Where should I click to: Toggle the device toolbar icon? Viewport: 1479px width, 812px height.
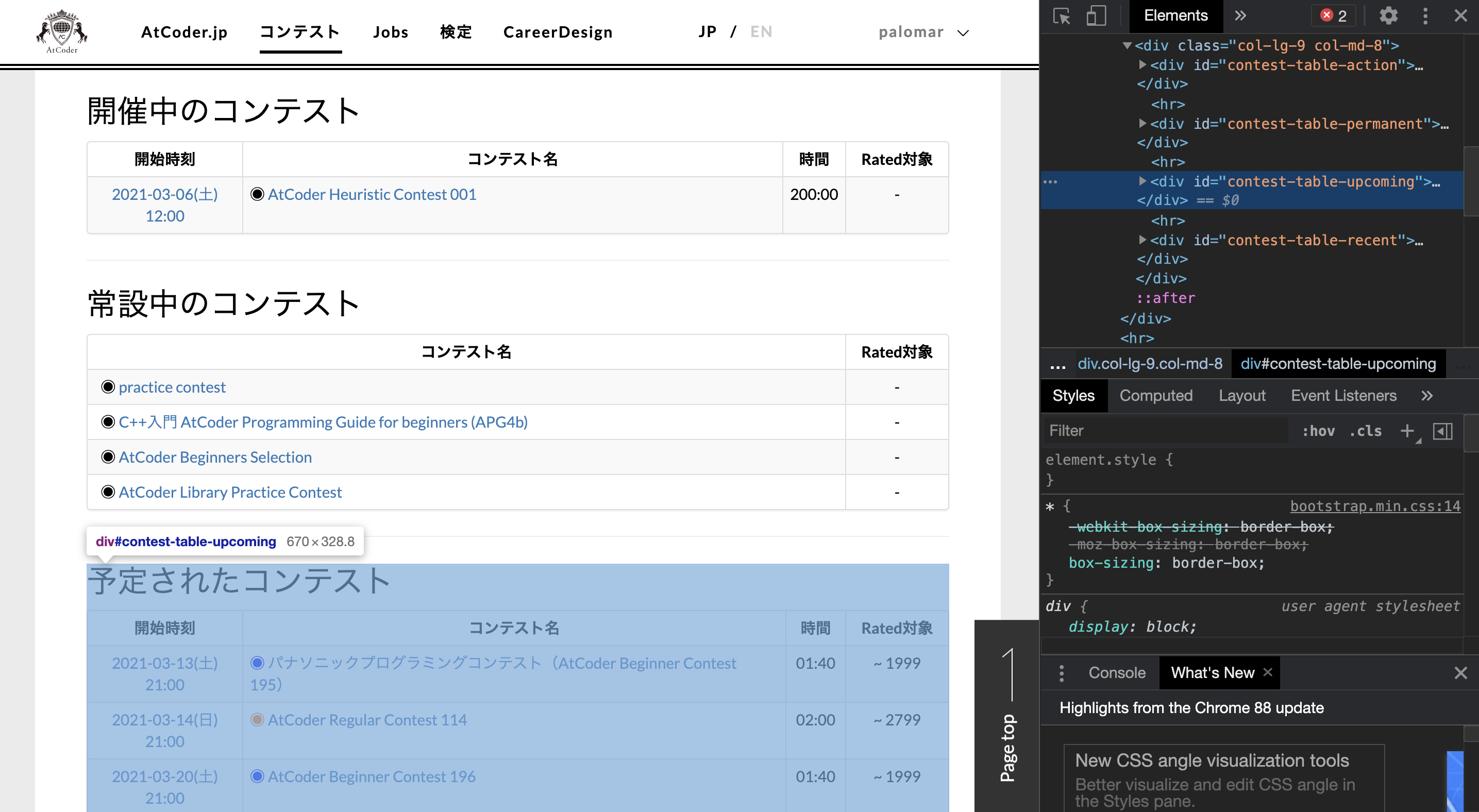tap(1096, 15)
